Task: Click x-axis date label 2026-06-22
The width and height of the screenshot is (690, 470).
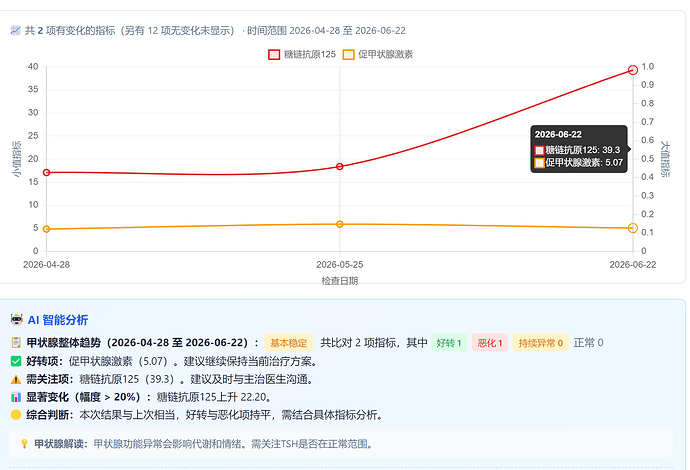Action: coord(633,265)
